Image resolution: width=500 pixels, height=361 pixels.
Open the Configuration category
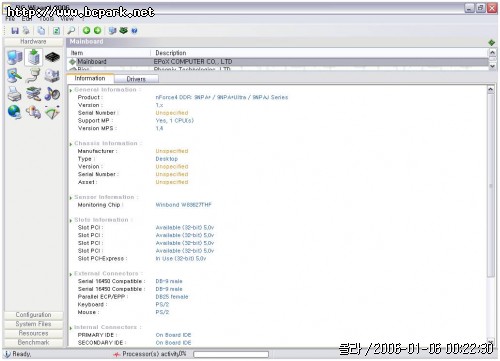coord(33,315)
